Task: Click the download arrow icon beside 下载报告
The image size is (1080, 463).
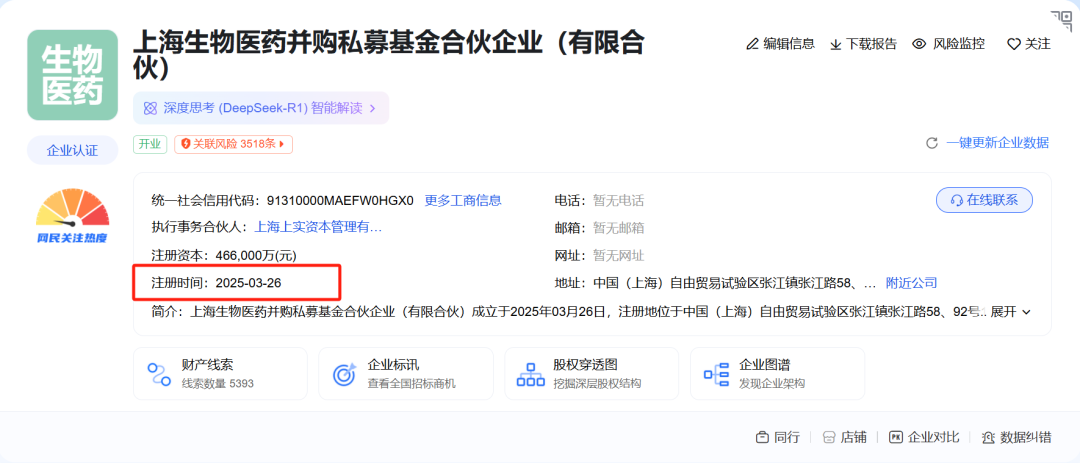Action: pos(835,45)
